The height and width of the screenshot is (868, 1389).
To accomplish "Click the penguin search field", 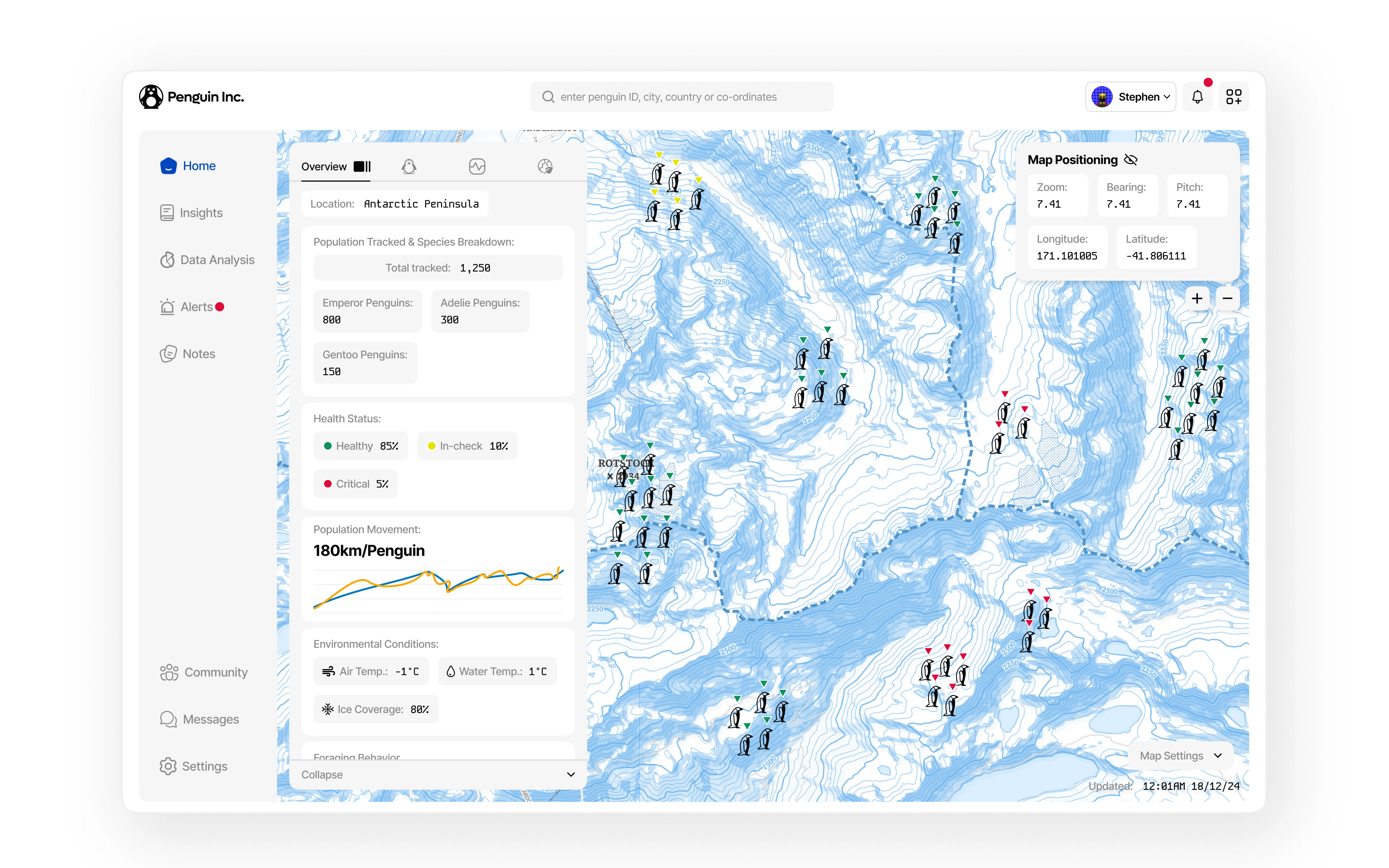I will click(x=682, y=97).
